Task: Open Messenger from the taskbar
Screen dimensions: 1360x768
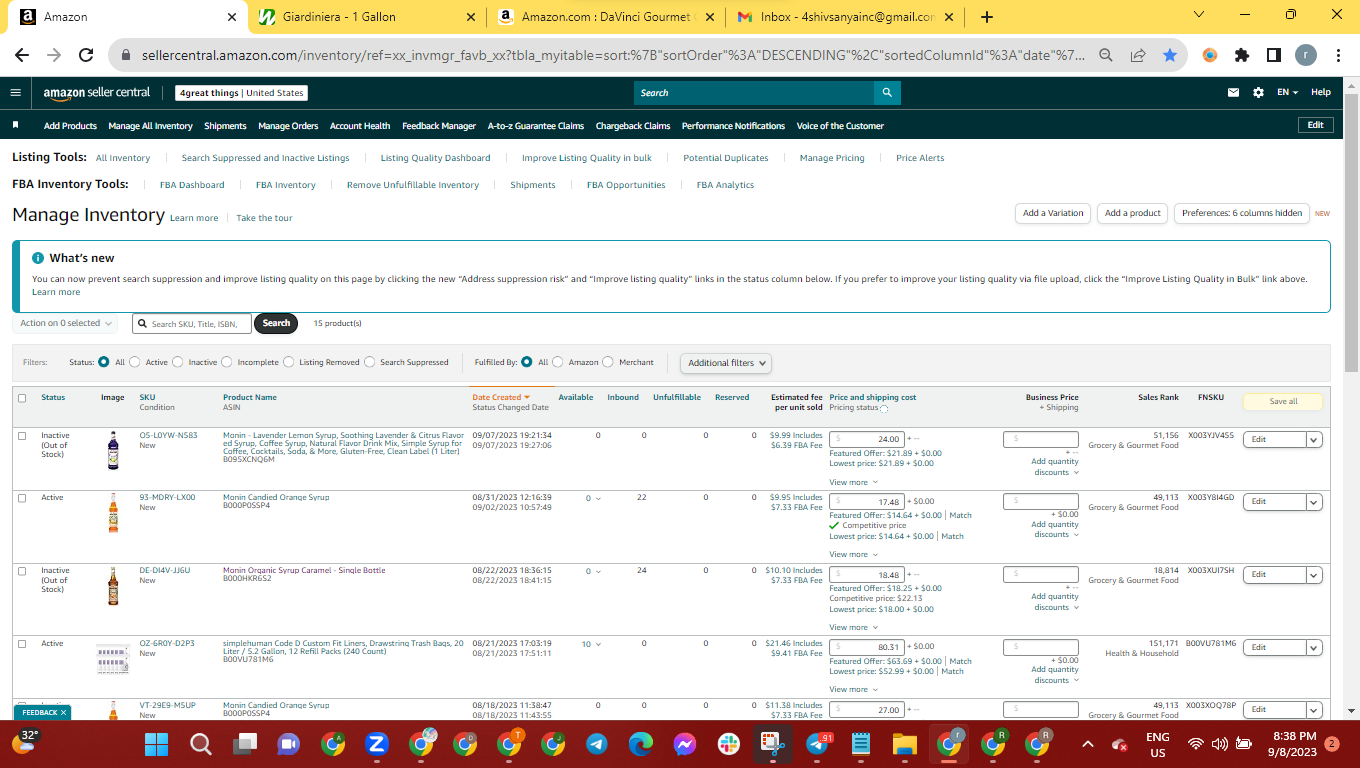Action: (685, 744)
